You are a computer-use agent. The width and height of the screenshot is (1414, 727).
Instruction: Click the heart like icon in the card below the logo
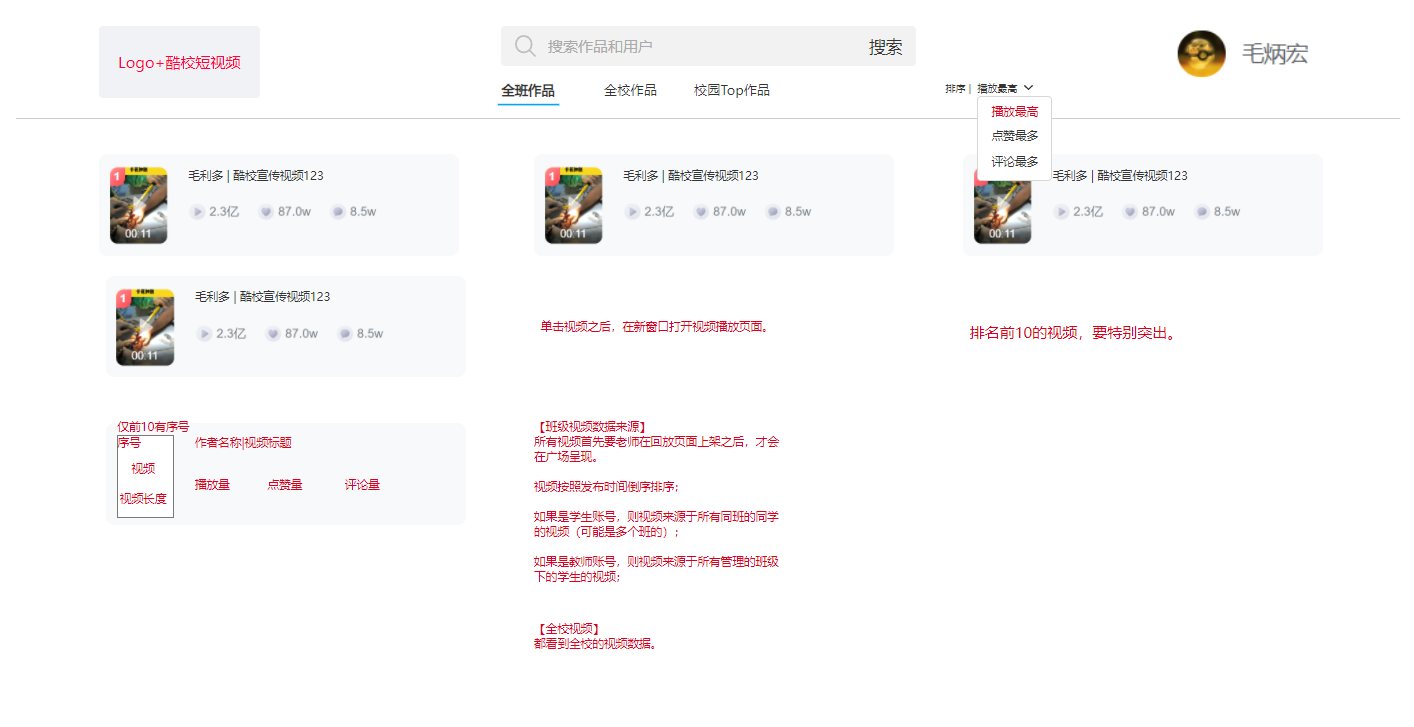(266, 212)
